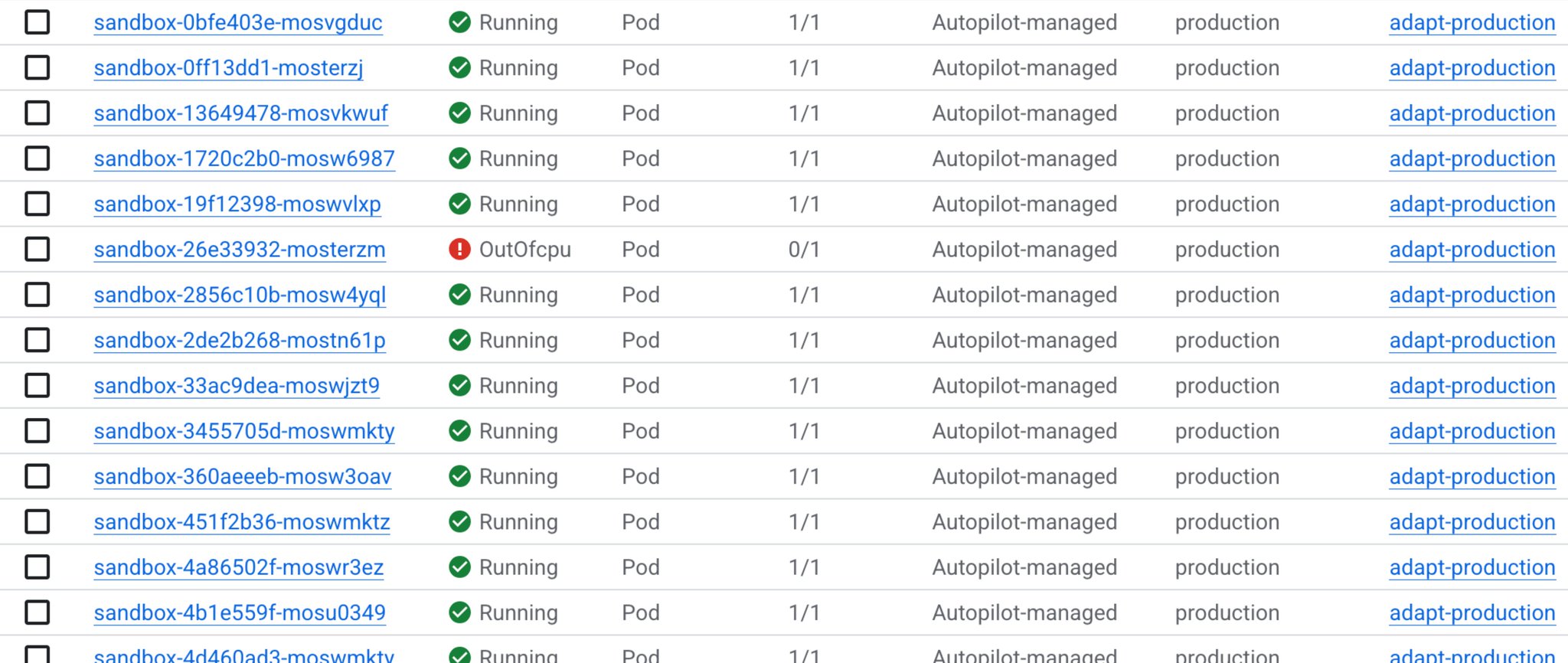Image resolution: width=1568 pixels, height=663 pixels.
Task: Open adapt-production link for sandbox-451f2b36-moswmktz
Action: (x=1472, y=522)
